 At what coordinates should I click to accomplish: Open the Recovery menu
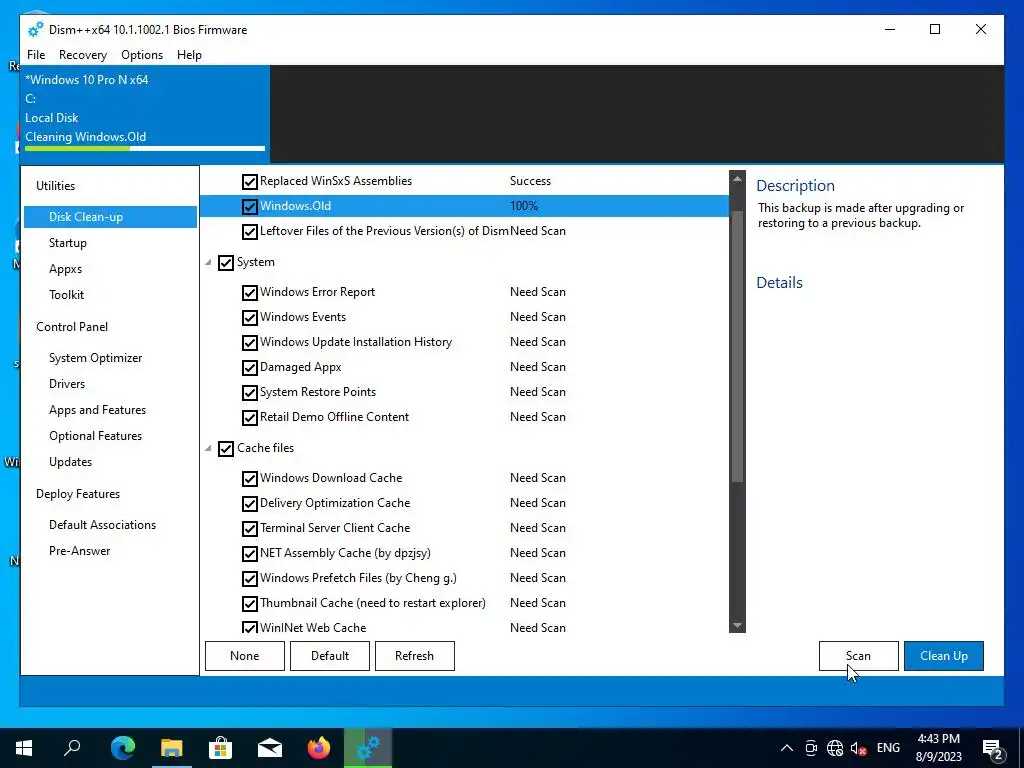[83, 55]
